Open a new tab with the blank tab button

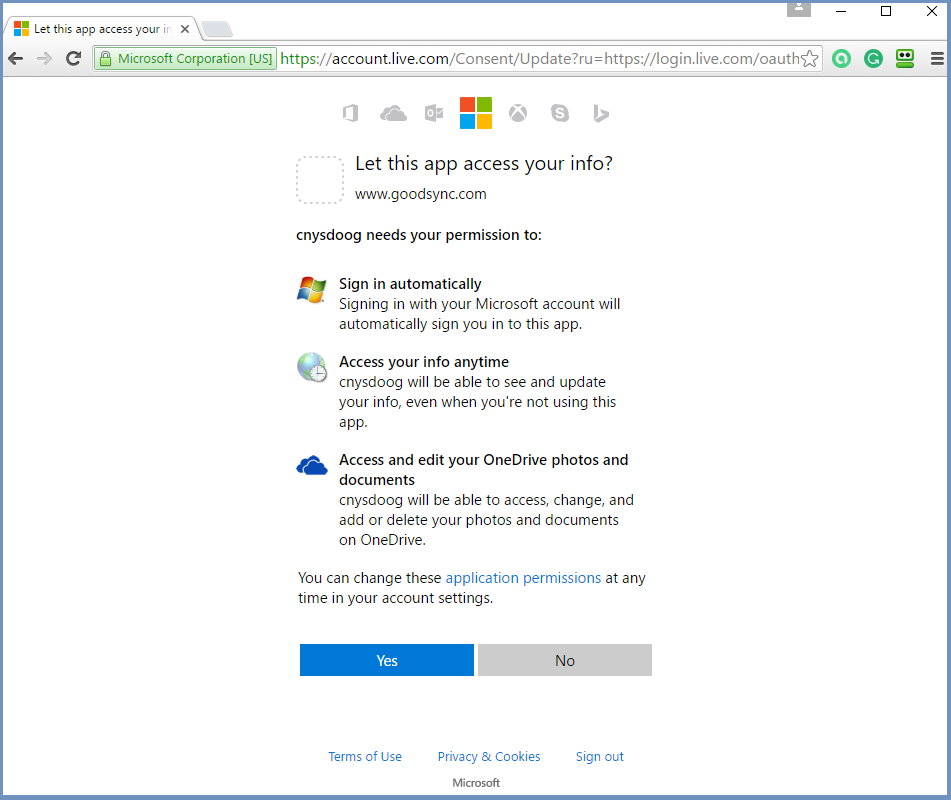point(217,29)
